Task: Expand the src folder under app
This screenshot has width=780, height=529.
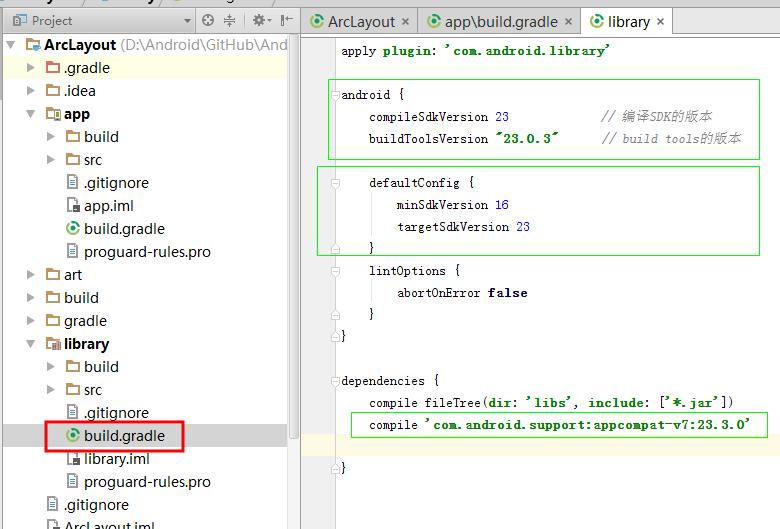Action: [50, 160]
